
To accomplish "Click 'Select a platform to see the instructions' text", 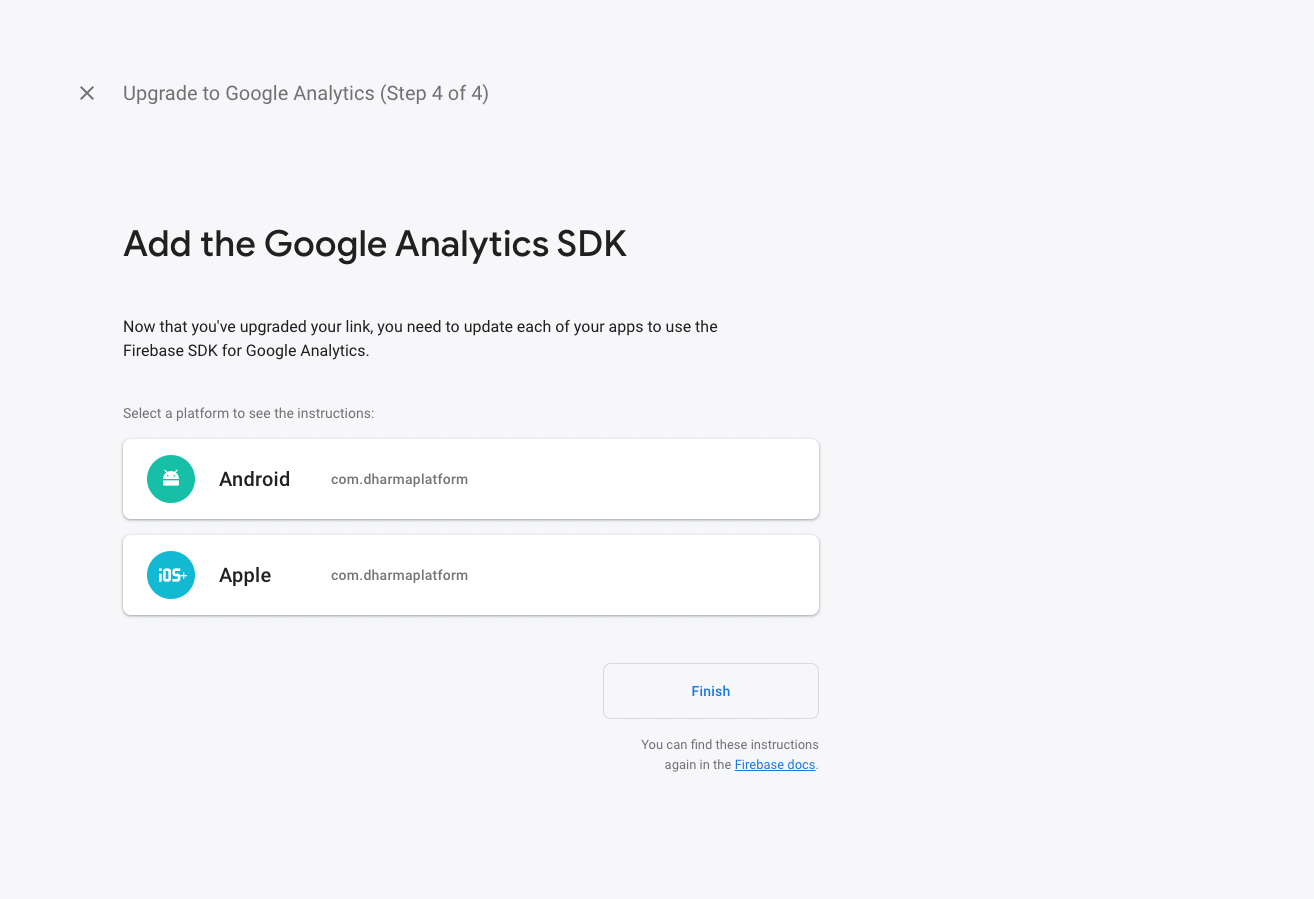I will pyautogui.click(x=248, y=413).
